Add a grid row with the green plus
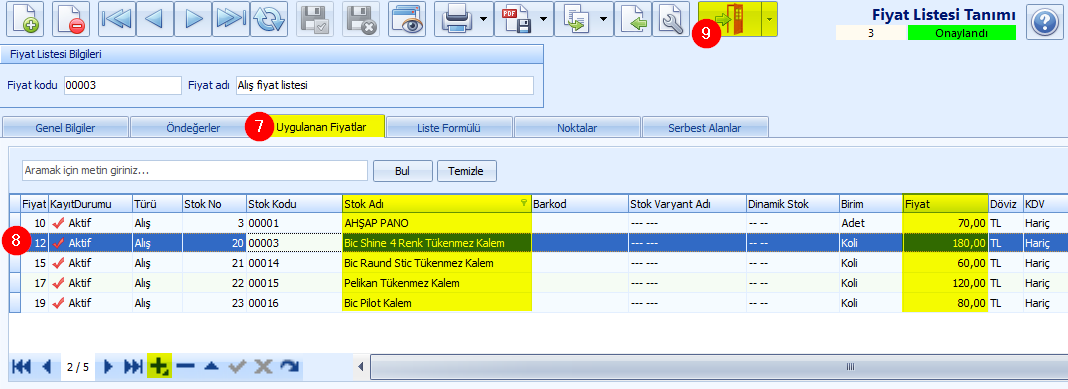This screenshot has height=389, width=1068. 159,367
